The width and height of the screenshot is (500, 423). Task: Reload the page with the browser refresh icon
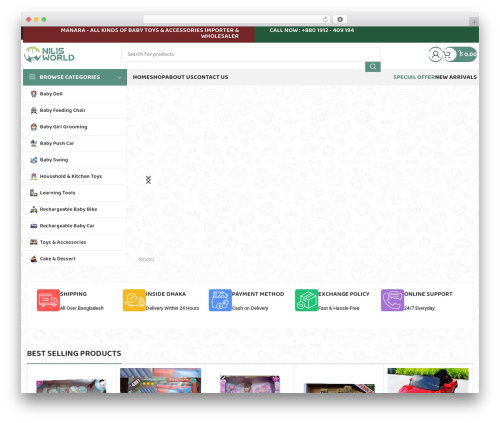[325, 20]
